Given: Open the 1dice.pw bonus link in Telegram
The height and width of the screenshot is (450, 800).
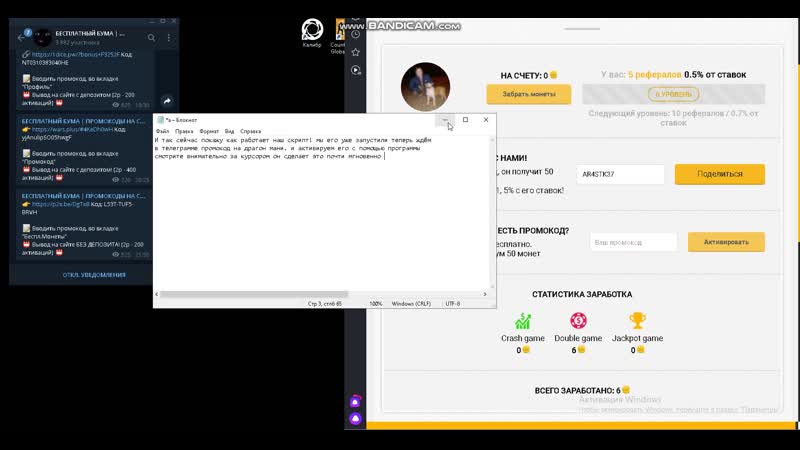Looking at the screenshot, I should pyautogui.click(x=76, y=55).
